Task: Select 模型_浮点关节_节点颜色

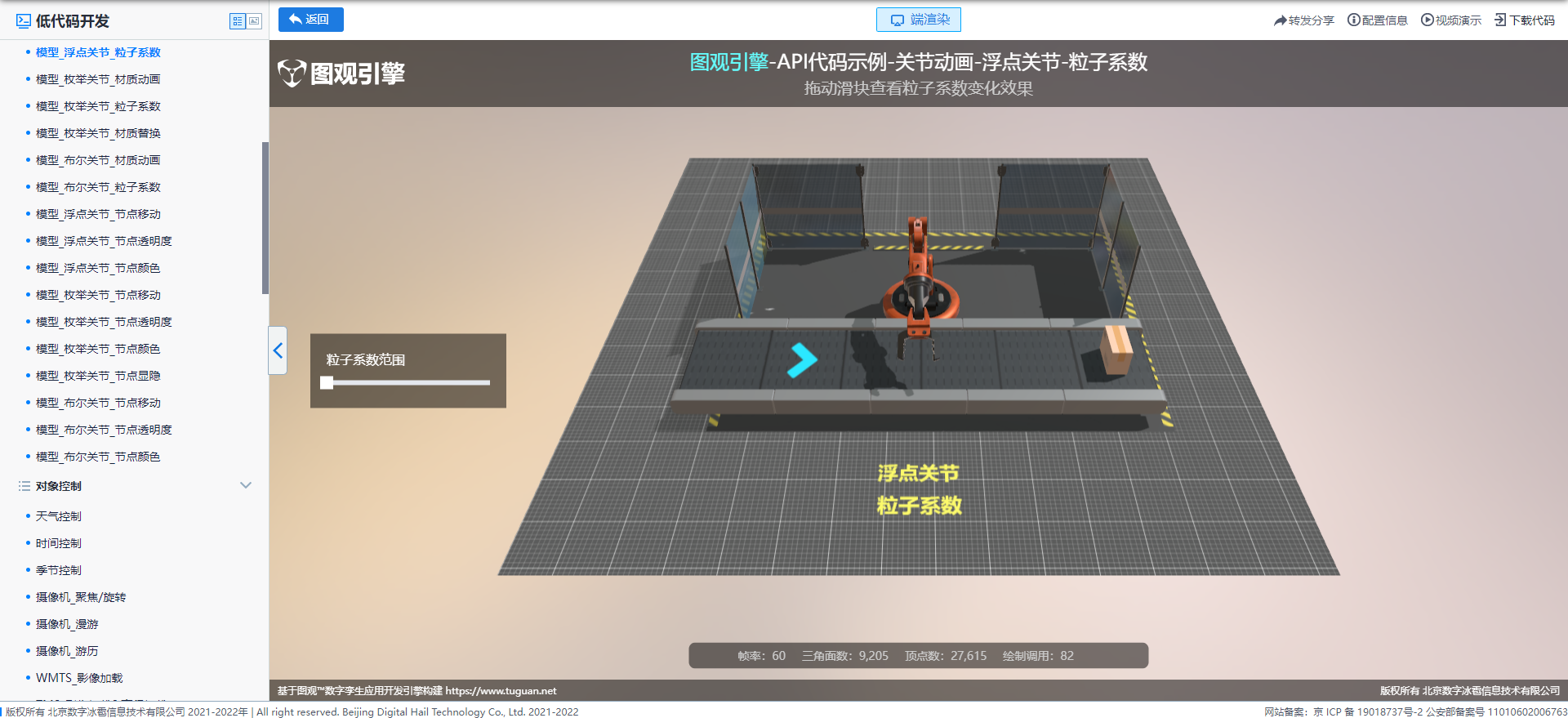Action: coord(98,268)
